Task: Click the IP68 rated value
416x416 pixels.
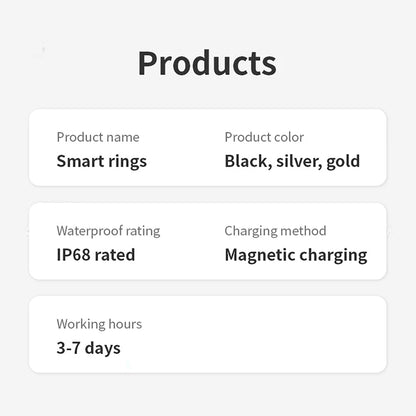Action: coord(96,255)
